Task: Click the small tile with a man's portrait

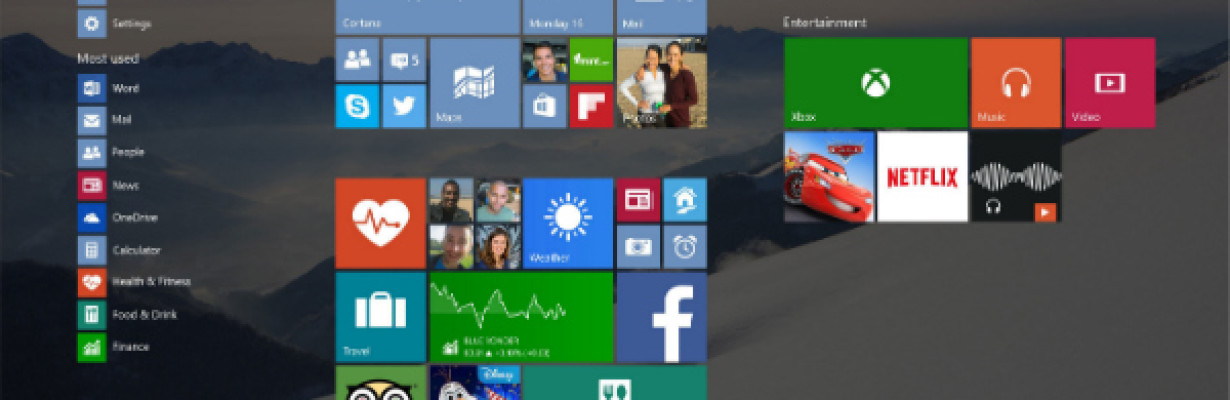Action: click(545, 59)
